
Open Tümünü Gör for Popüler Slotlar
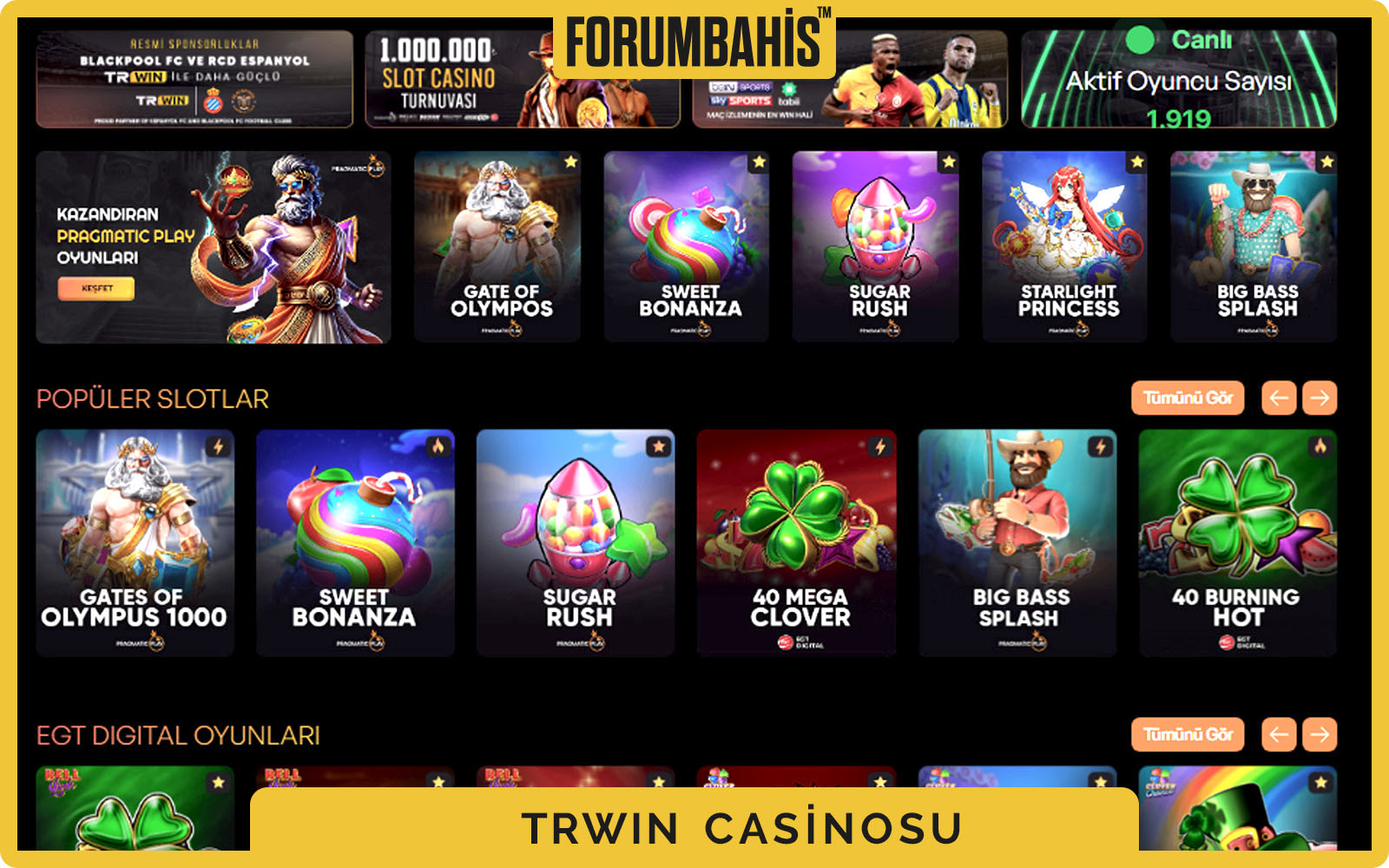[x=1188, y=398]
